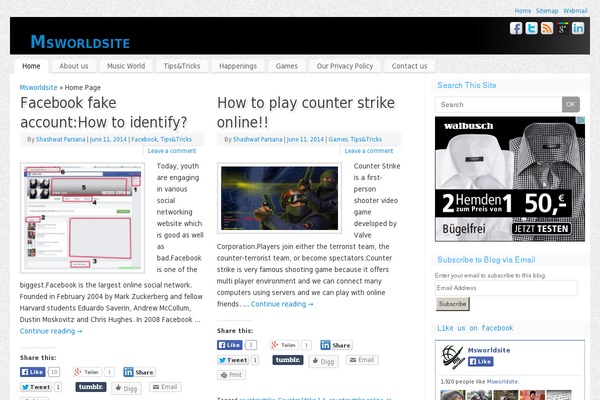Open the LinkedIn icon in the header
This screenshot has width=600, height=400.
578,28
